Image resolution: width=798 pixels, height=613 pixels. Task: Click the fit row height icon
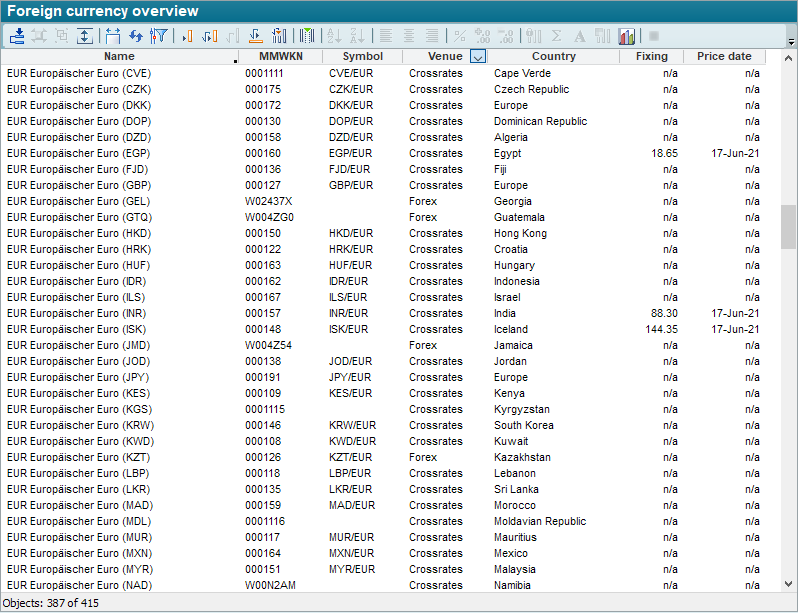(85, 36)
